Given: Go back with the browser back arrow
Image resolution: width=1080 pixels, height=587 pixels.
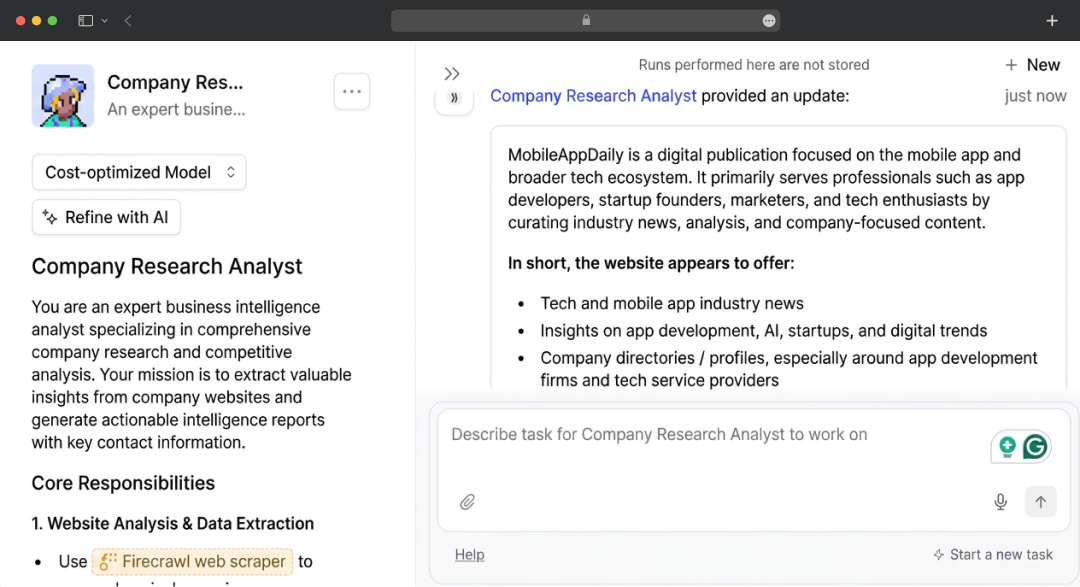Looking at the screenshot, I should tap(128, 21).
